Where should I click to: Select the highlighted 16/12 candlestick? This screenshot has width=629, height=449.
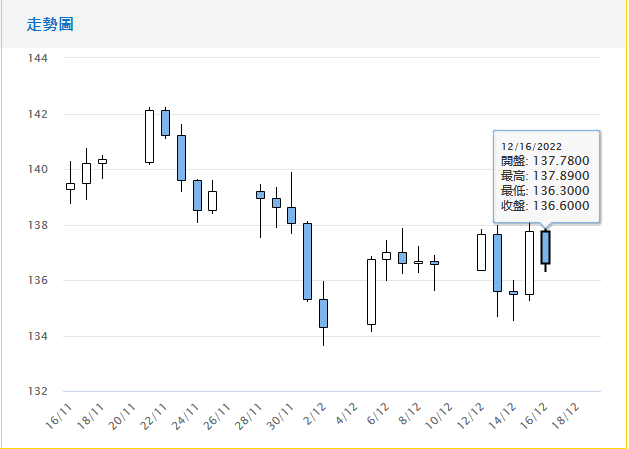[x=545, y=247]
